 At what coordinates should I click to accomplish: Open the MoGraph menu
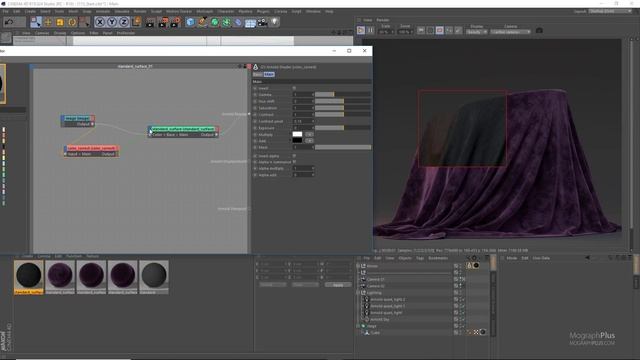coord(204,11)
